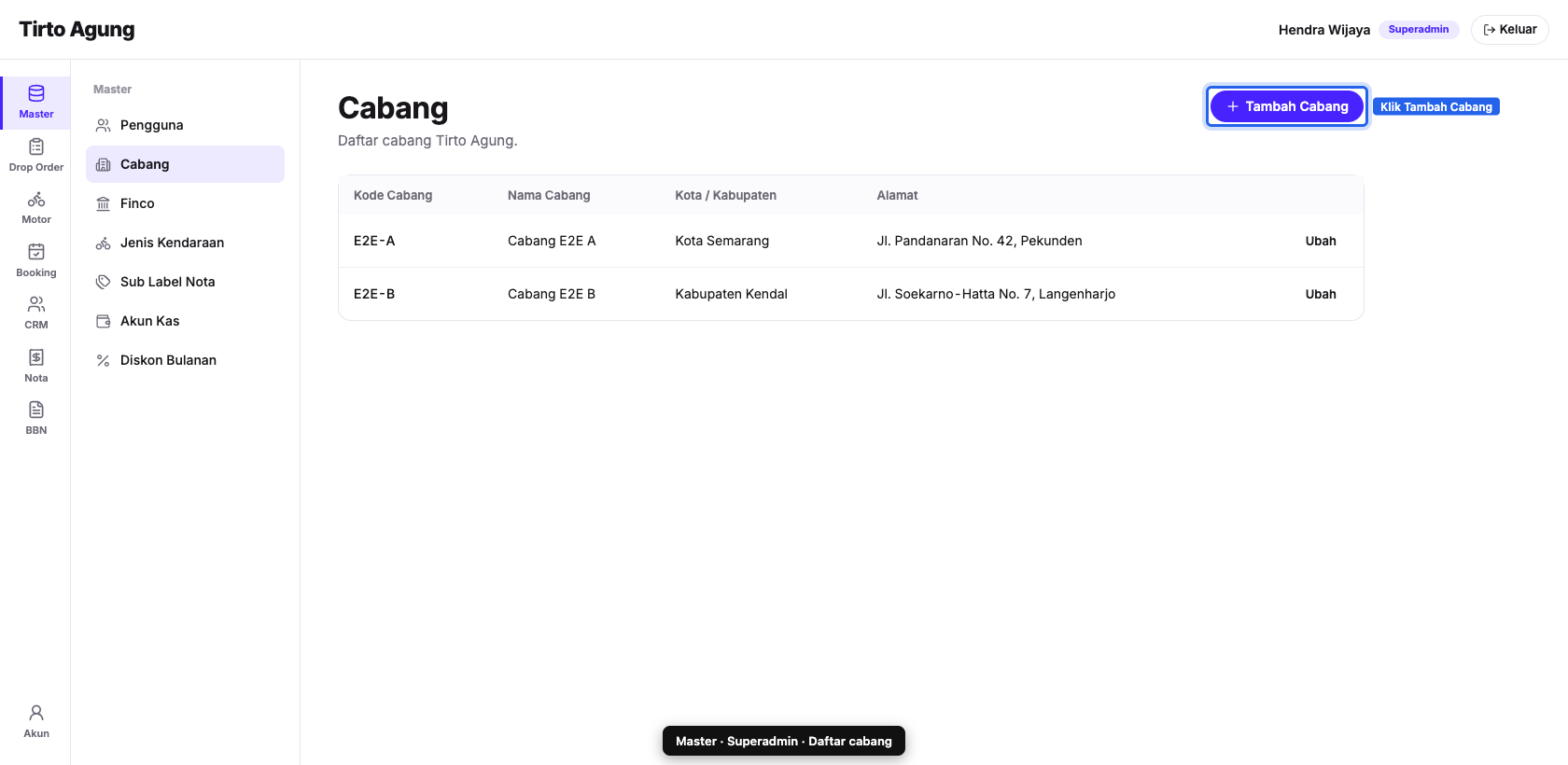Open the Motor section icon
The height and width of the screenshot is (765, 1568).
36,200
